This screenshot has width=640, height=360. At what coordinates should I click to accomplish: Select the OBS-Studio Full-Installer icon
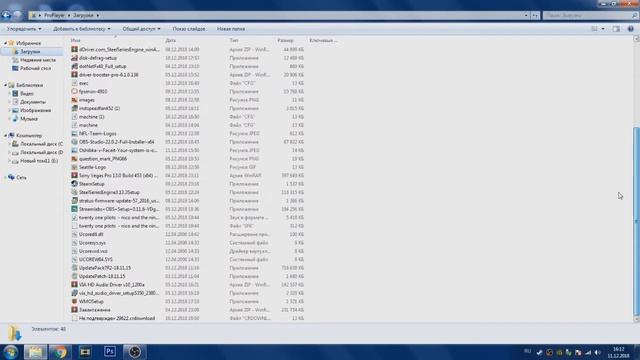(74, 142)
